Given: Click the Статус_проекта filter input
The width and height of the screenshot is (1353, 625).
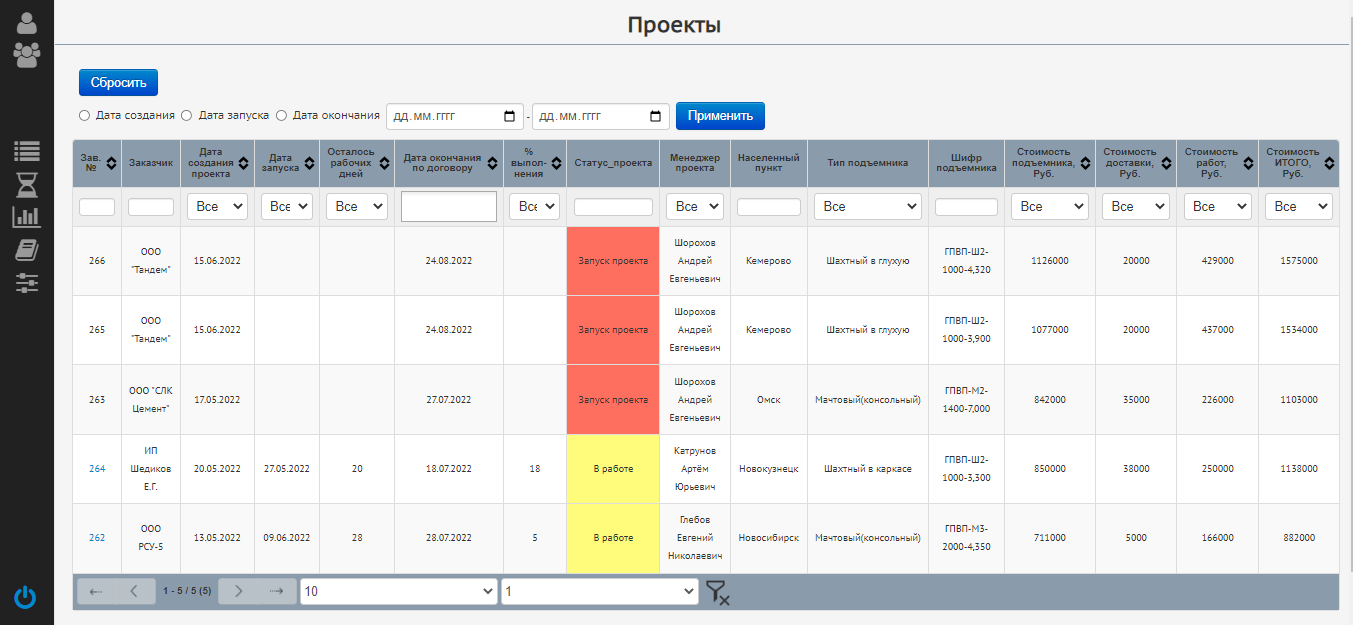Looking at the screenshot, I should click(x=613, y=207).
